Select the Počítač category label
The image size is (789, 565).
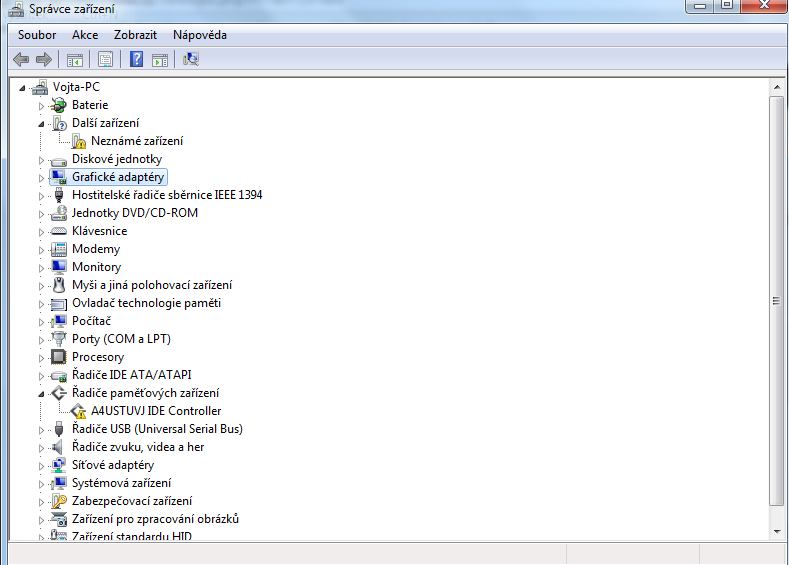coord(91,321)
